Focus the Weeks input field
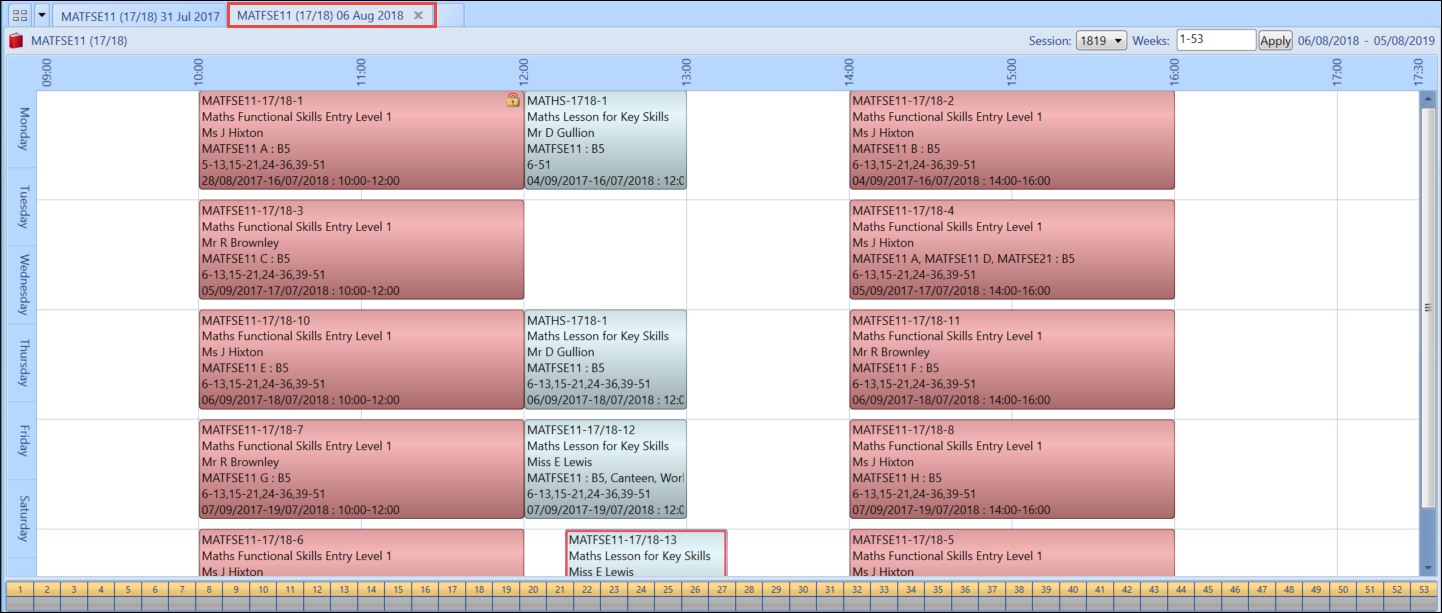The image size is (1442, 613). pyautogui.click(x=1216, y=40)
